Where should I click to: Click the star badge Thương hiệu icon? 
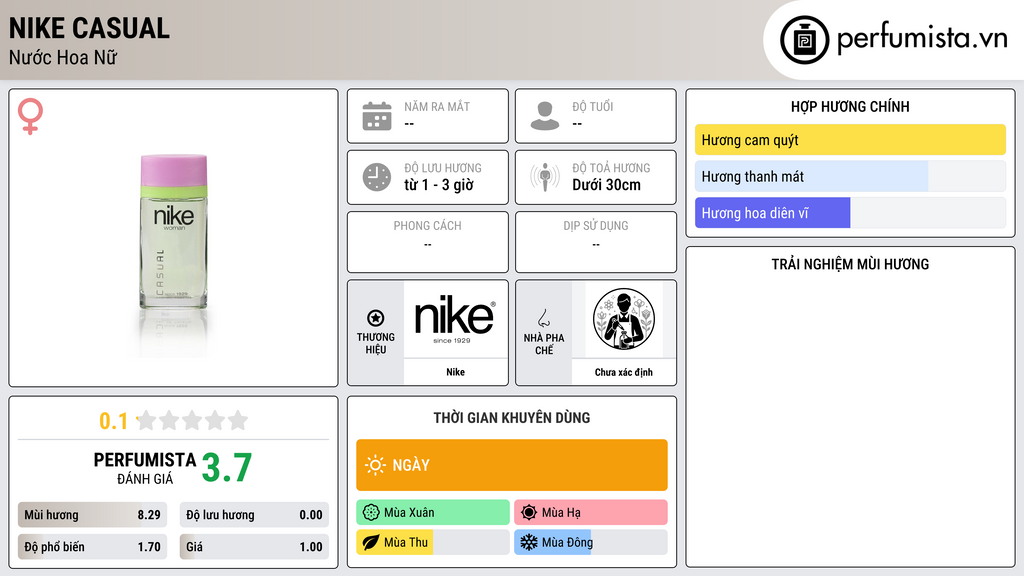[x=376, y=318]
